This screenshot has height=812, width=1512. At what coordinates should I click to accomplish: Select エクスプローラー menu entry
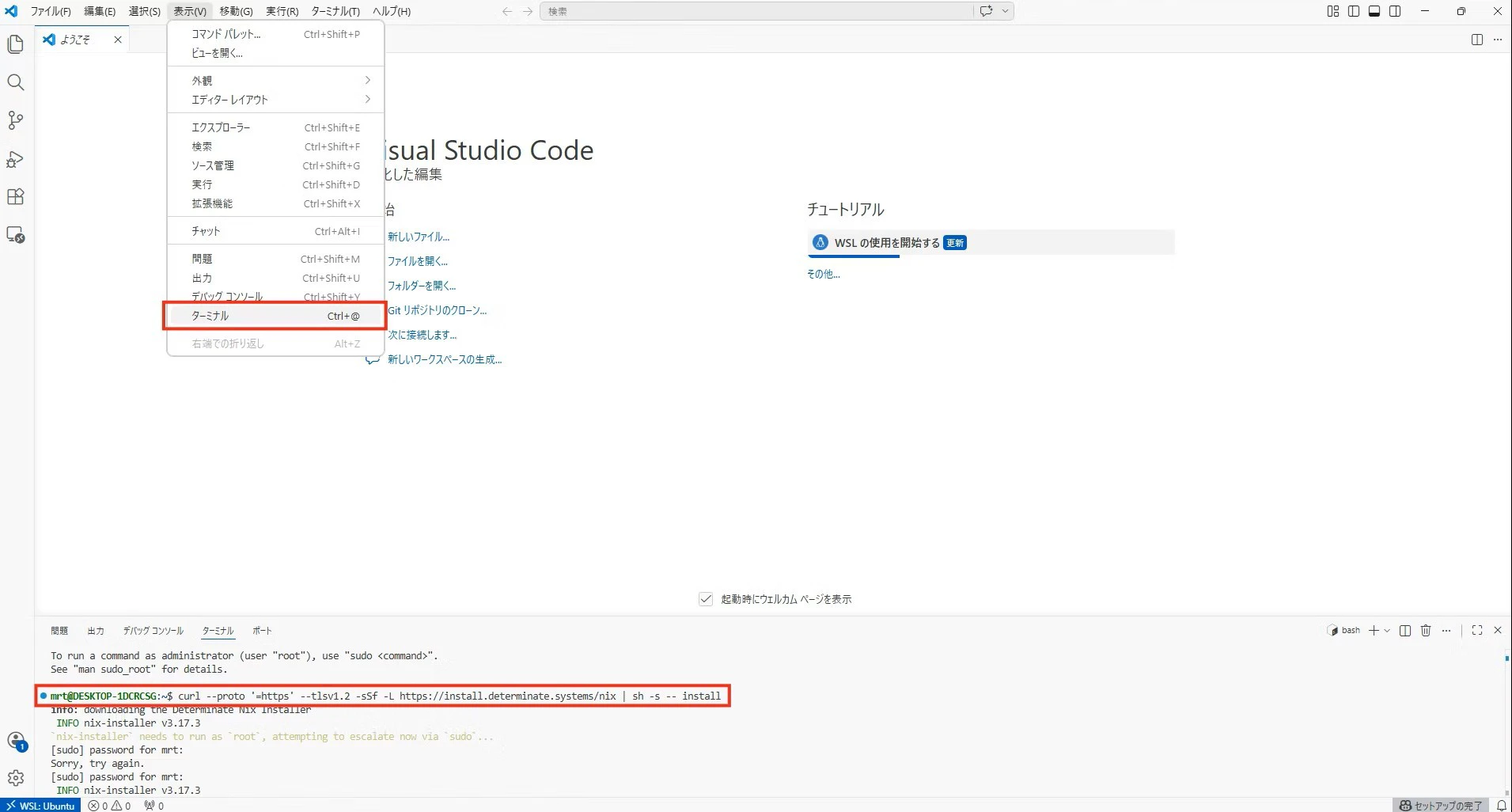[x=275, y=127]
